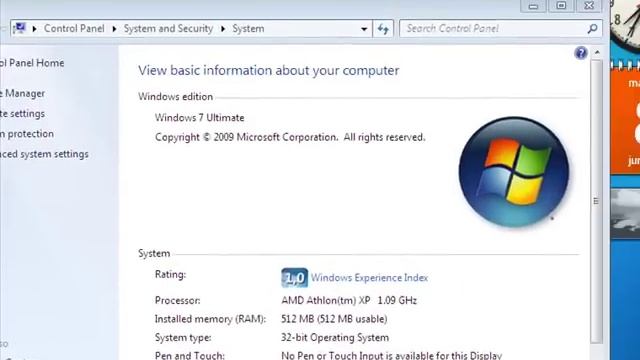Select the System breadcrumb
Screen dimensions: 640x360
(x=248, y=29)
